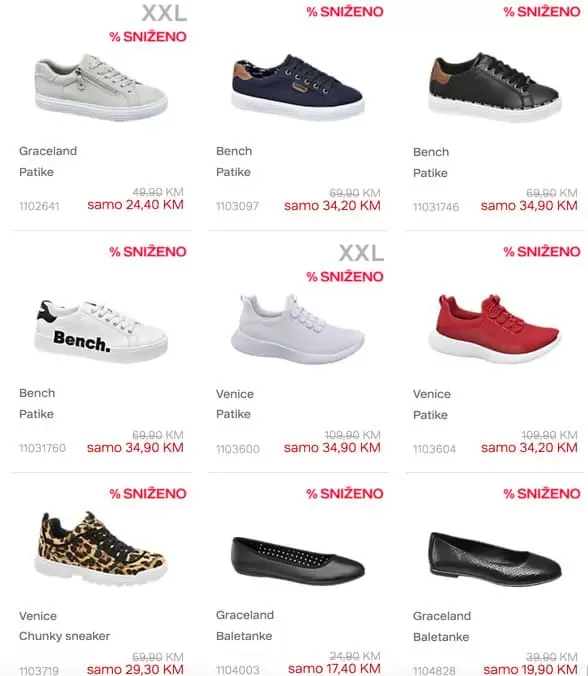Click the Graceland brand name above Baletanke 1104828

tap(442, 616)
